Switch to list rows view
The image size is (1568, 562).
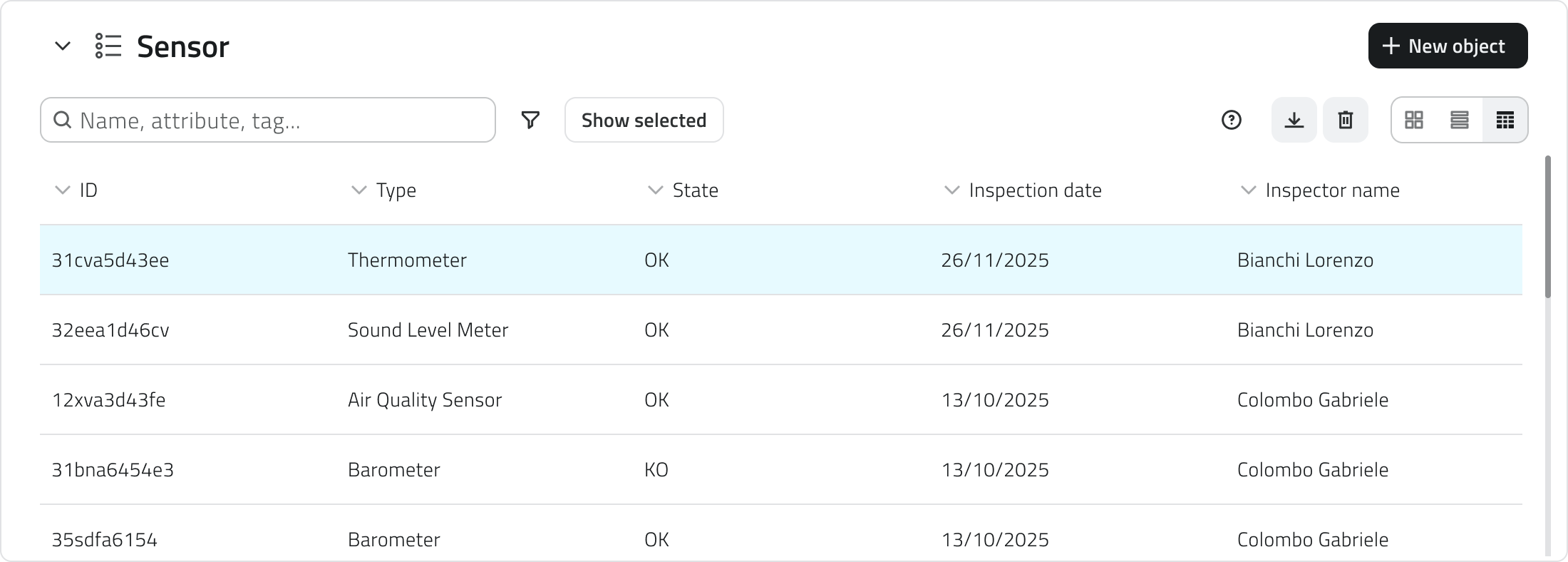1459,120
